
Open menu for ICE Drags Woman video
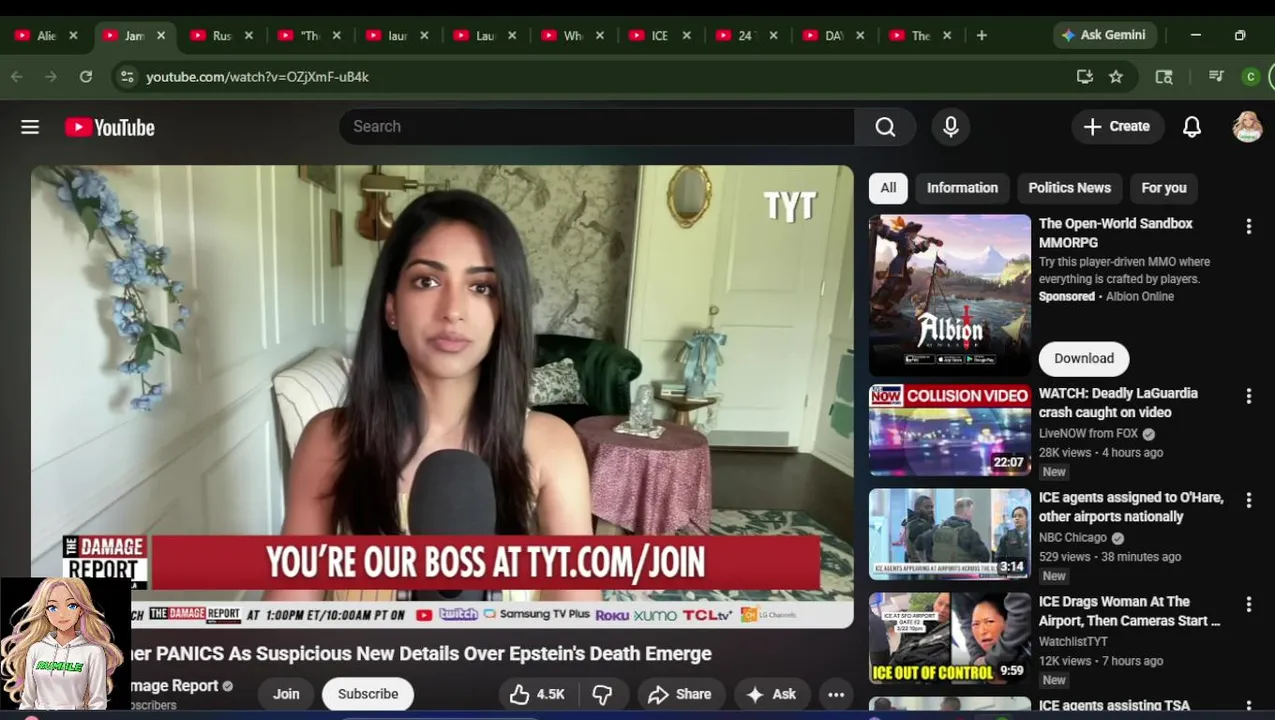[1248, 604]
